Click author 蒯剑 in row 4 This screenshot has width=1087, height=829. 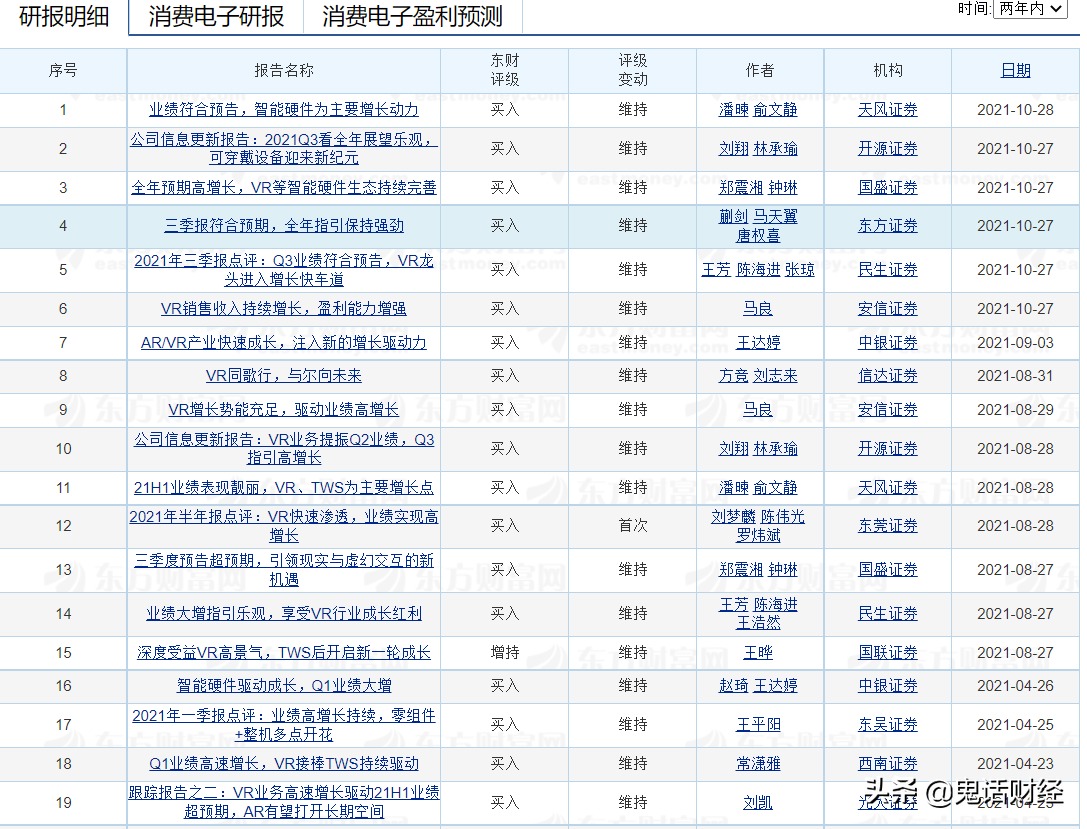pyautogui.click(x=733, y=217)
